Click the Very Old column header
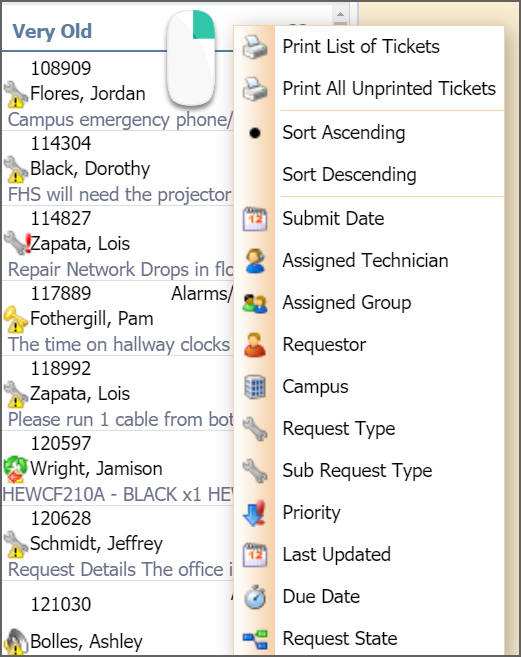This screenshot has width=521, height=657. [52, 31]
